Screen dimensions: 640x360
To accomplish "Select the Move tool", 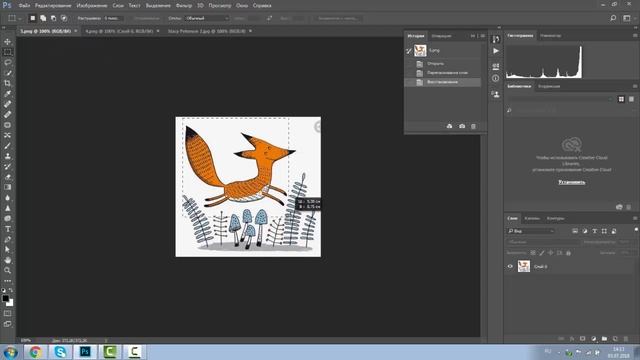I will 7,42.
